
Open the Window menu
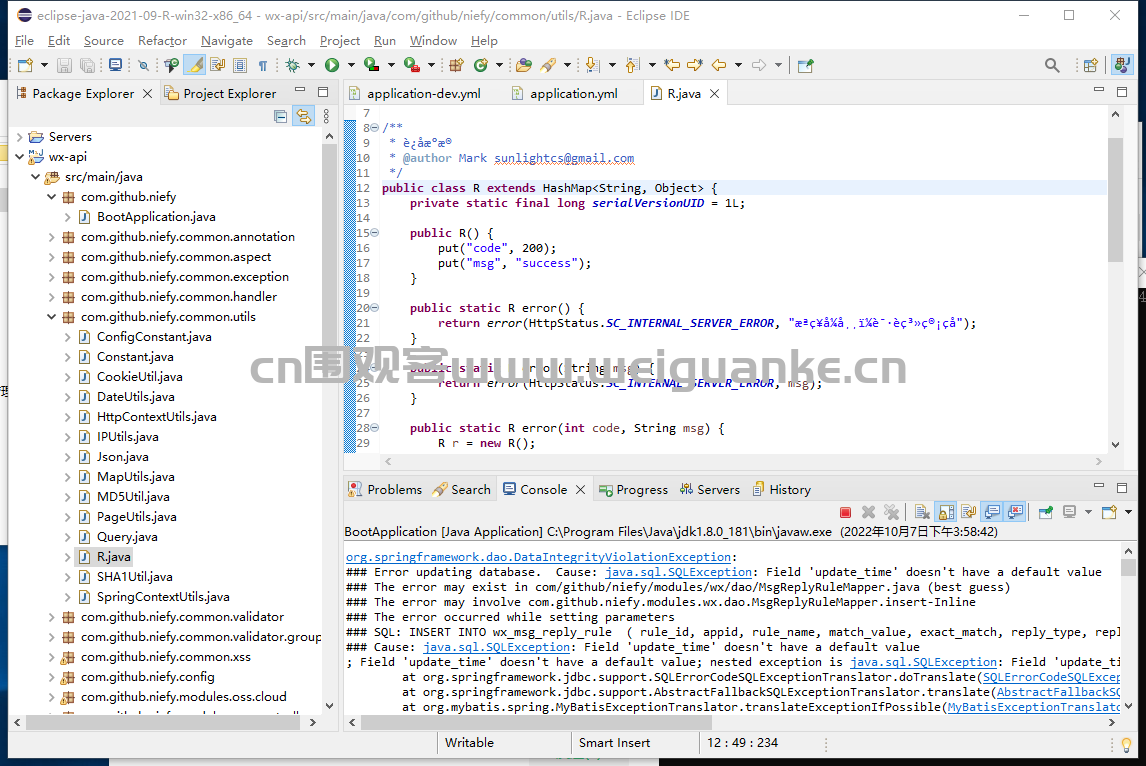(x=433, y=41)
